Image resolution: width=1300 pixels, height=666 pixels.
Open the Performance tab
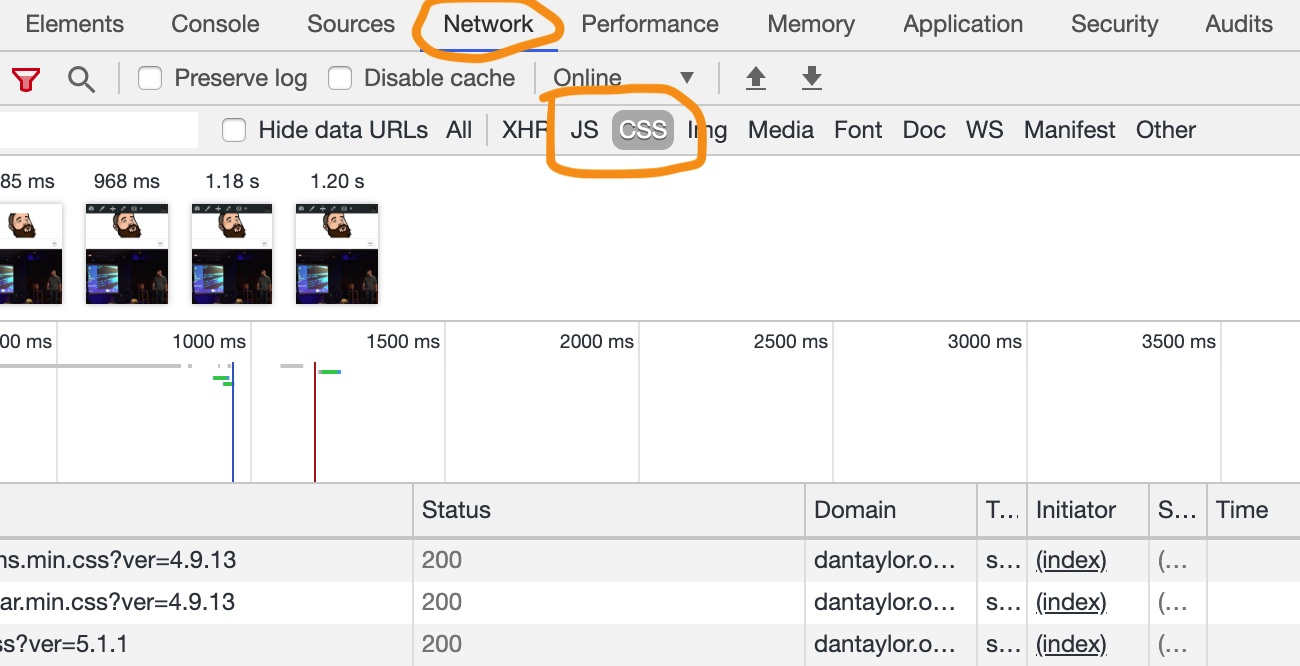point(650,24)
